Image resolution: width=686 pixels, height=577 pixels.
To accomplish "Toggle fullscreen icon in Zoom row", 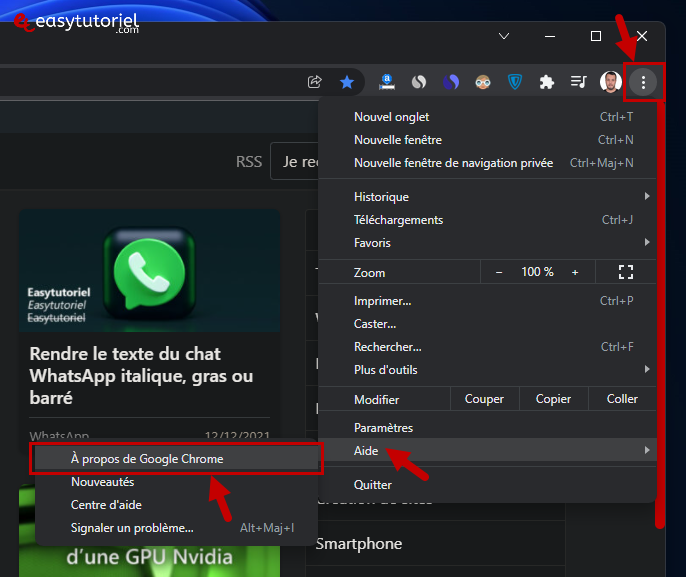I will [626, 272].
